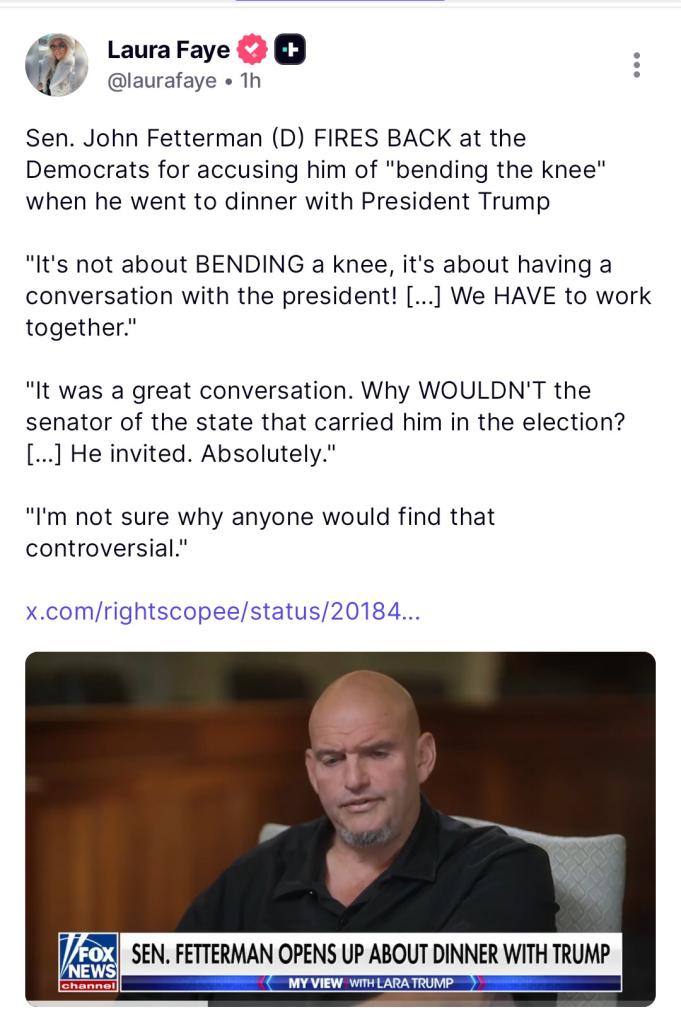Click the Fox News channel logo

pyautogui.click(x=86, y=961)
